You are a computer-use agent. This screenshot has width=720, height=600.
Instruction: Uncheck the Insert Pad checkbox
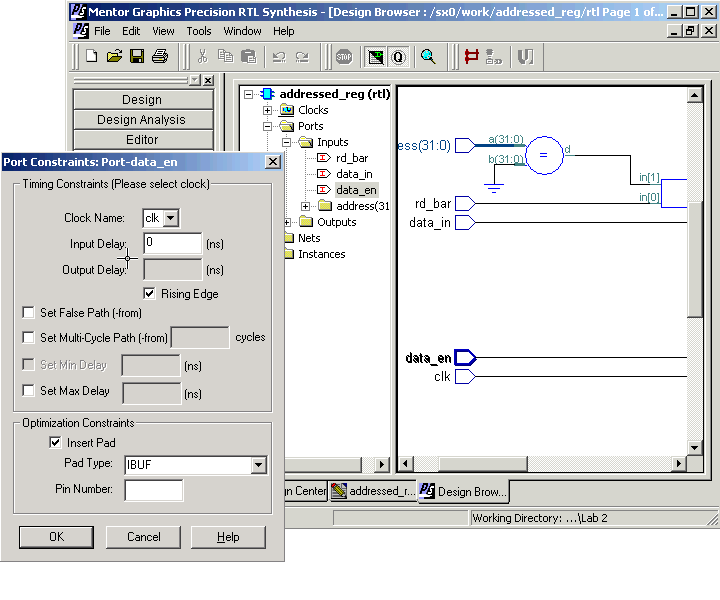pyautogui.click(x=55, y=442)
